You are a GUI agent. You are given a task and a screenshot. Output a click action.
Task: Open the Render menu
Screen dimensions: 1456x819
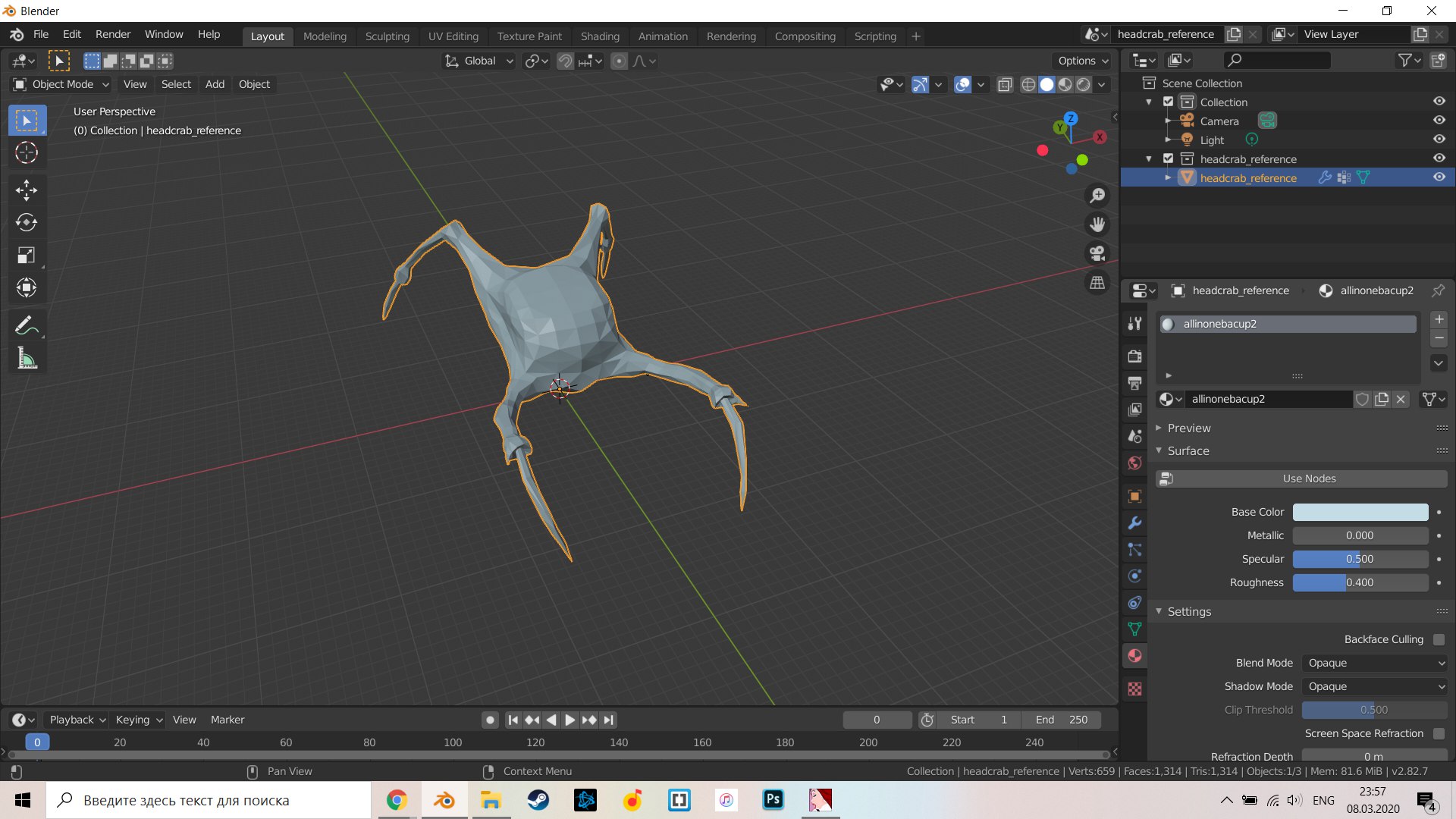(x=113, y=35)
